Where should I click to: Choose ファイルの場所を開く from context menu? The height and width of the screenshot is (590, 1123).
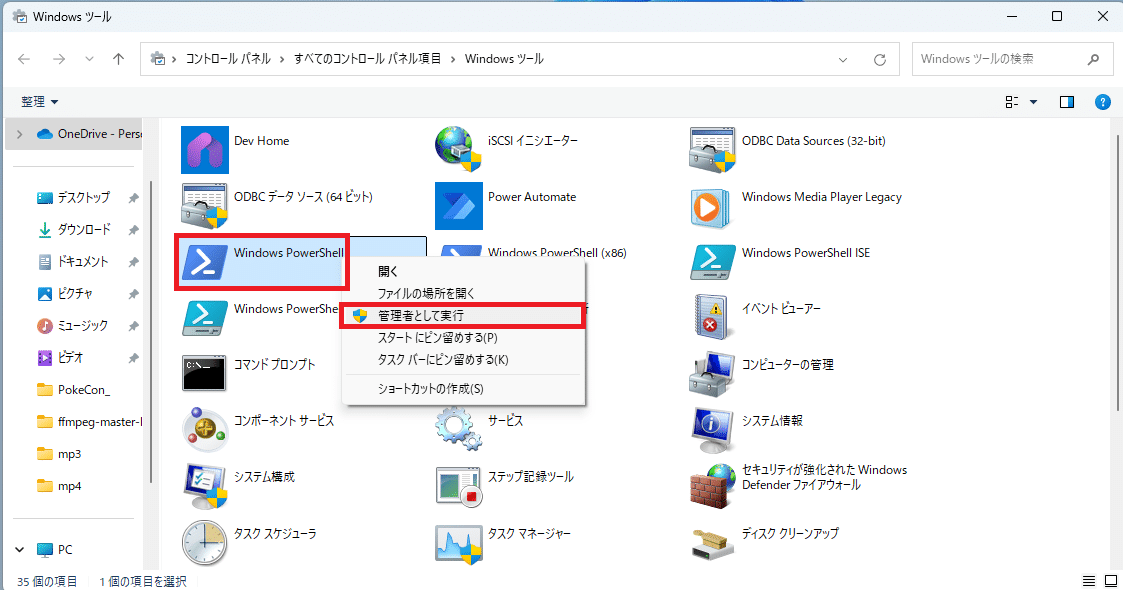click(x=463, y=294)
